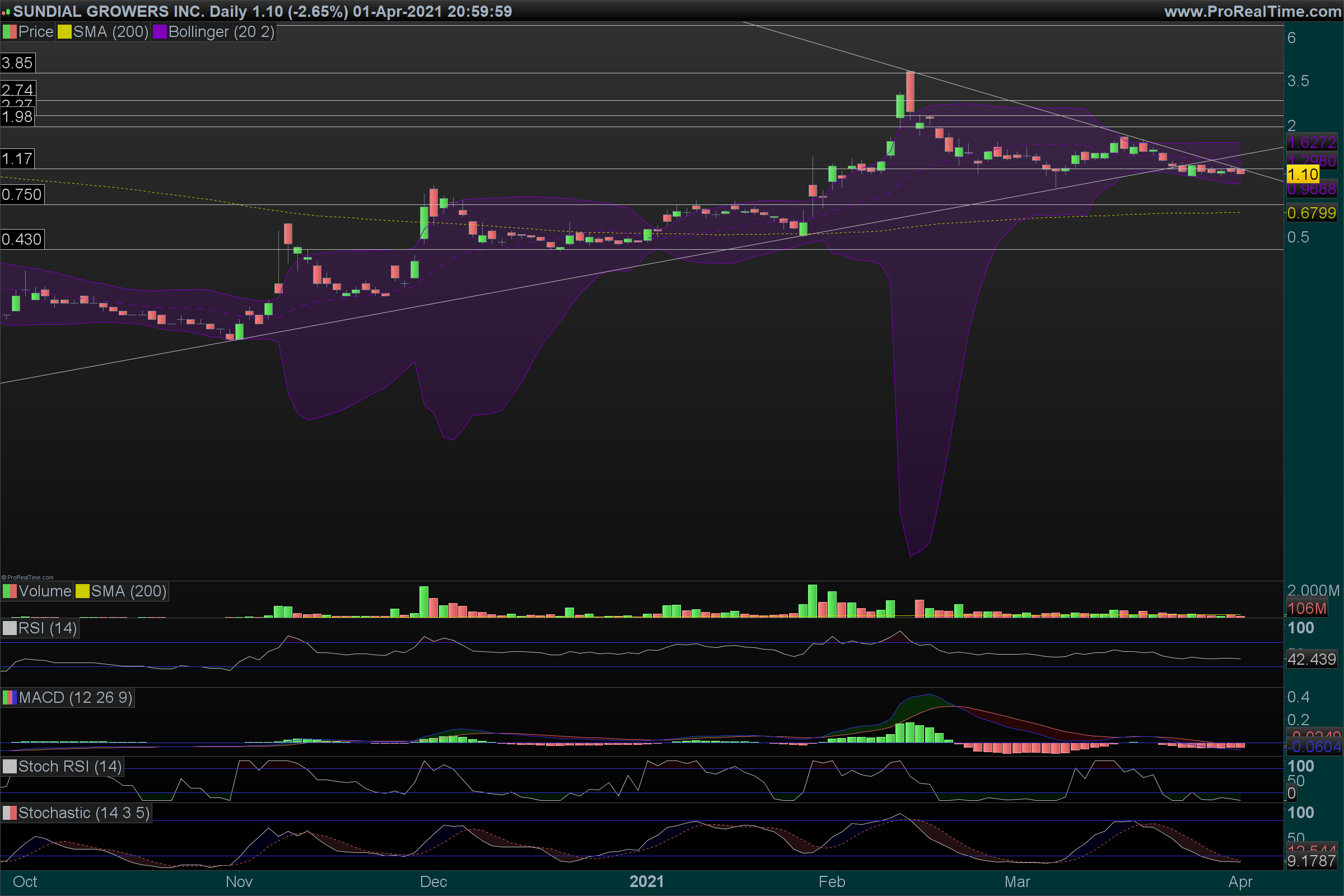Open the www.ProRealTime.com link
The height and width of the screenshot is (896, 1344).
1253,11
